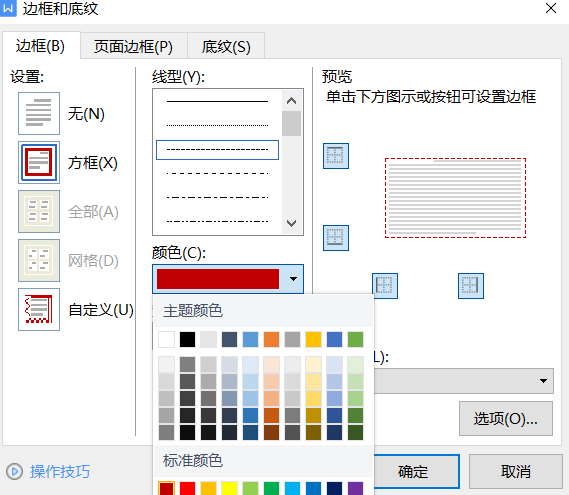The width and height of the screenshot is (569, 495).
Task: Select the solid line style
Action: [217, 101]
